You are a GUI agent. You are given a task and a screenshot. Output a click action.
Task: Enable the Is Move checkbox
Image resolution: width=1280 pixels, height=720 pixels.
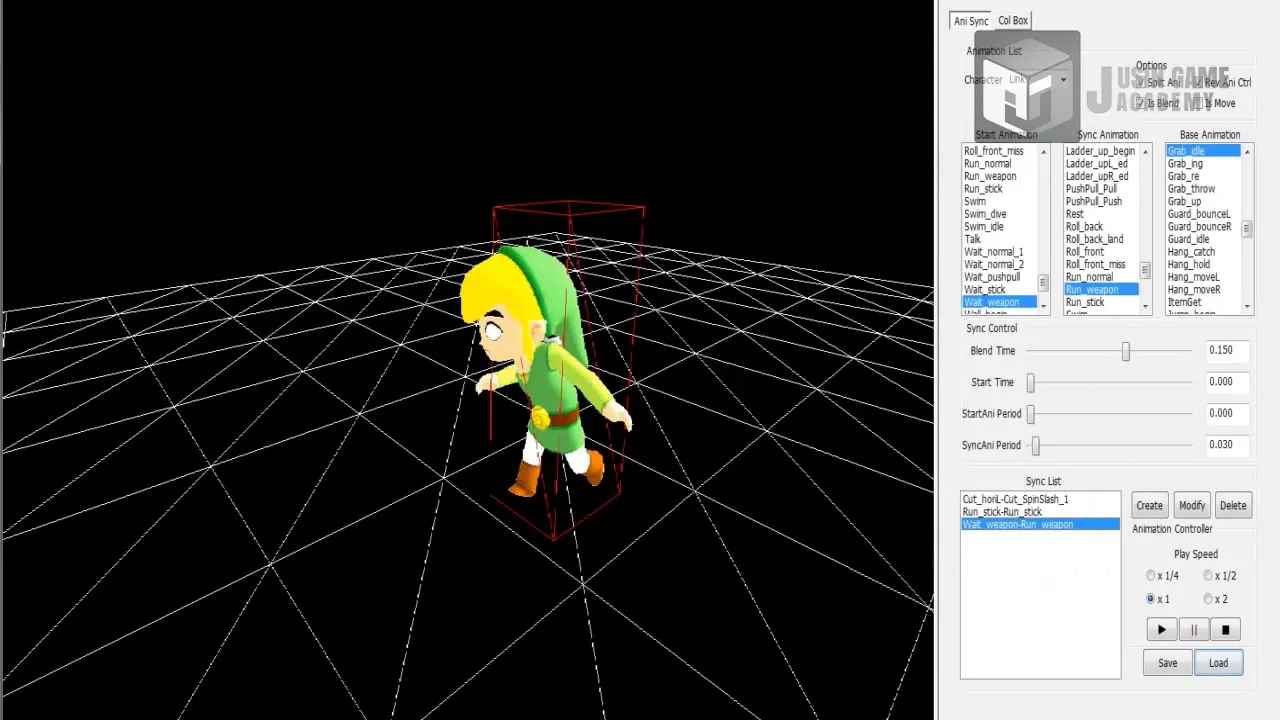coord(1198,103)
